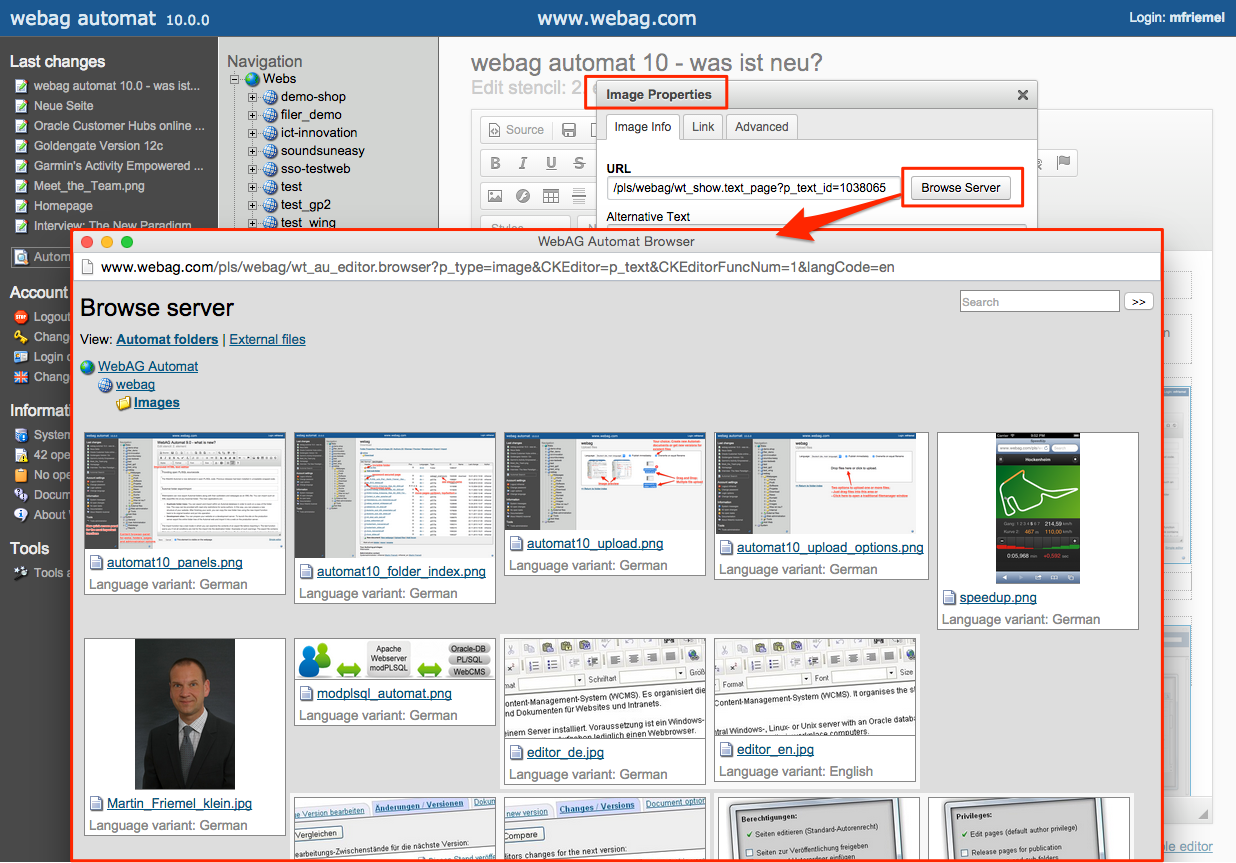Expand the demo-shop tree node
1236x863 pixels.
(x=254, y=97)
